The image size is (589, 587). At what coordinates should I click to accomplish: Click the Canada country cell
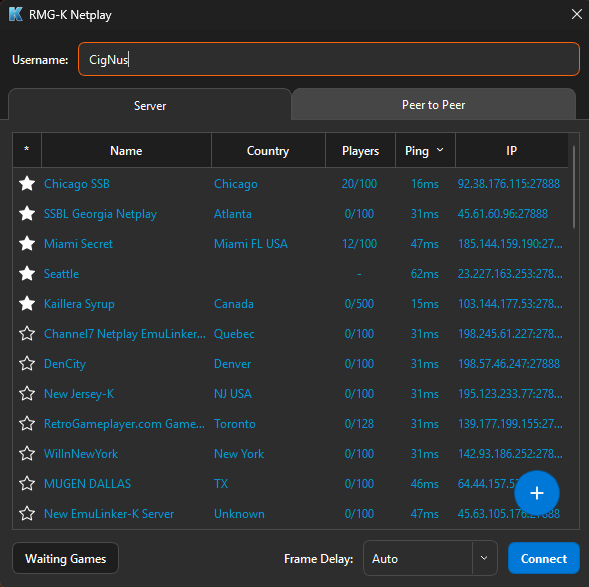[x=234, y=303]
